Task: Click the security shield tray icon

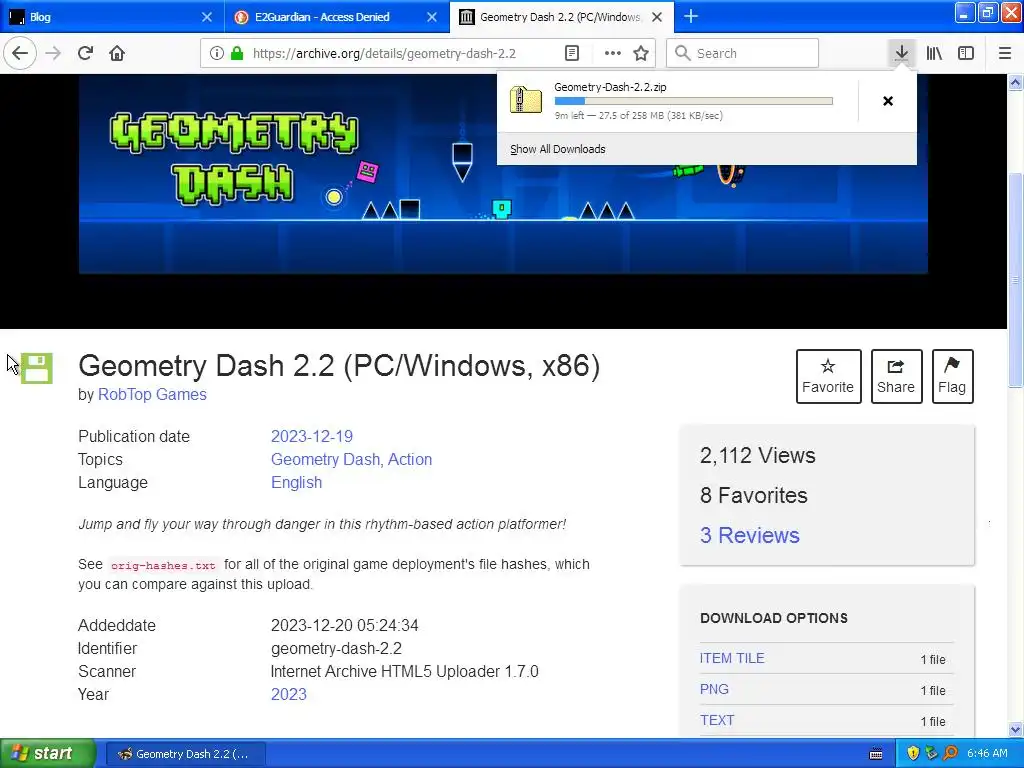Action: pyautogui.click(x=913, y=753)
